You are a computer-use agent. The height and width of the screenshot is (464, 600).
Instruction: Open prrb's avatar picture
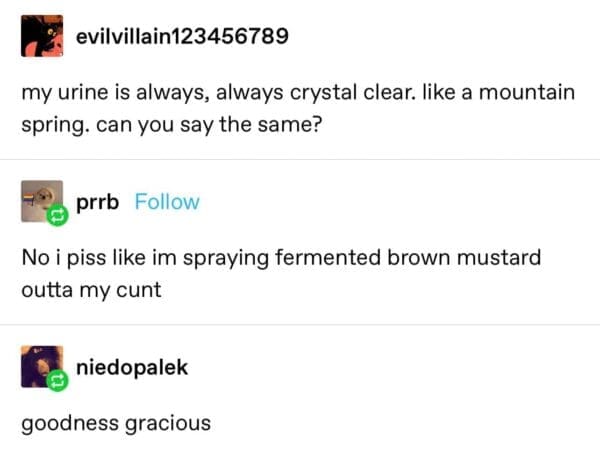point(41,201)
